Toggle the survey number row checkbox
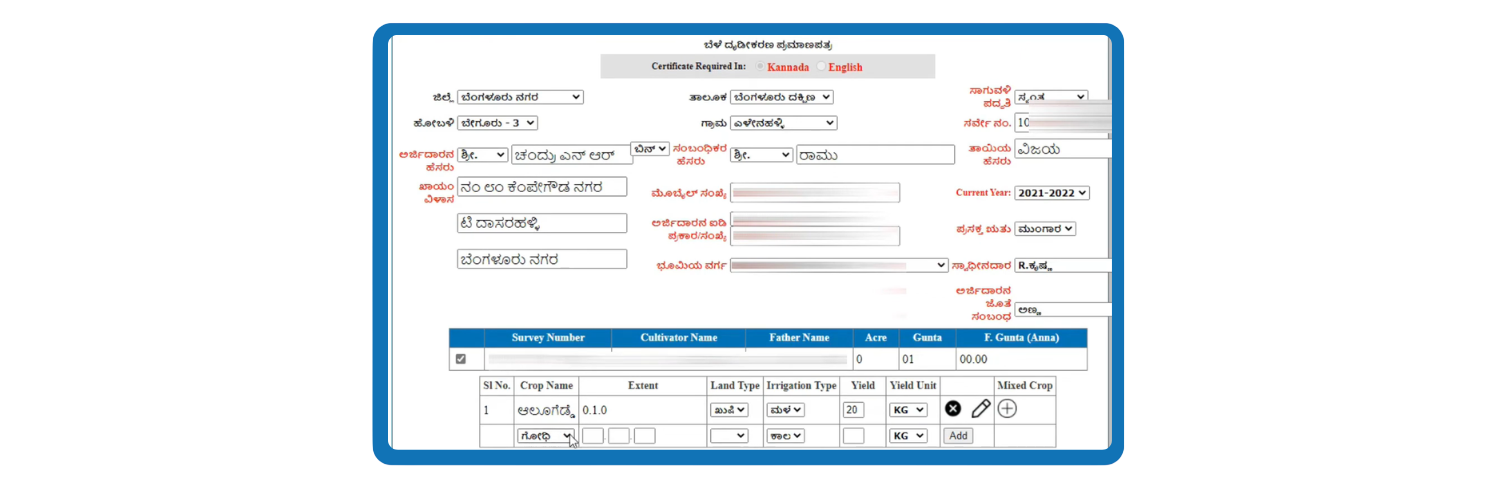Viewport: 1500px width, 500px height. click(461, 359)
